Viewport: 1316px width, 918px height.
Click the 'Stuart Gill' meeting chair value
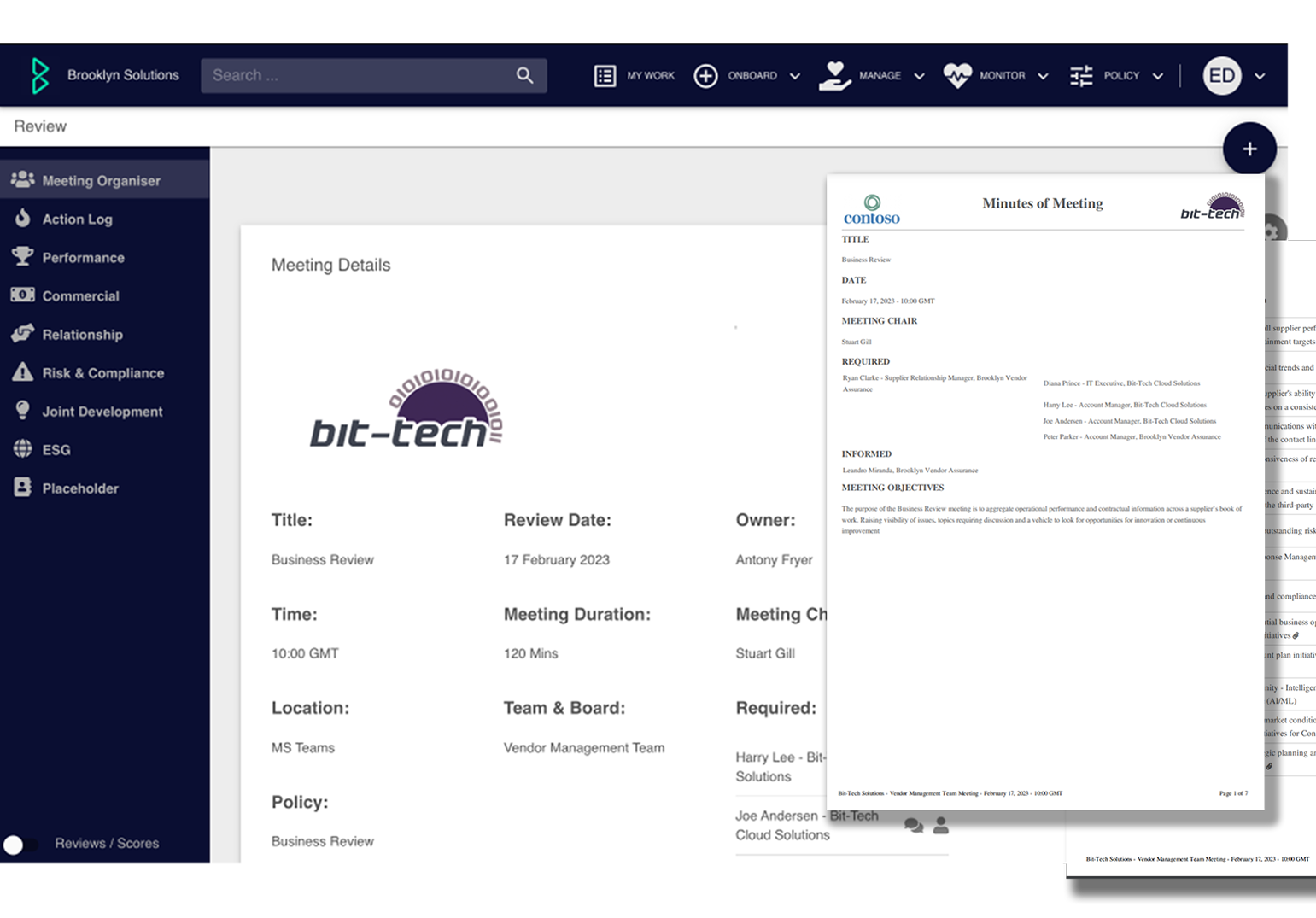[x=765, y=653]
